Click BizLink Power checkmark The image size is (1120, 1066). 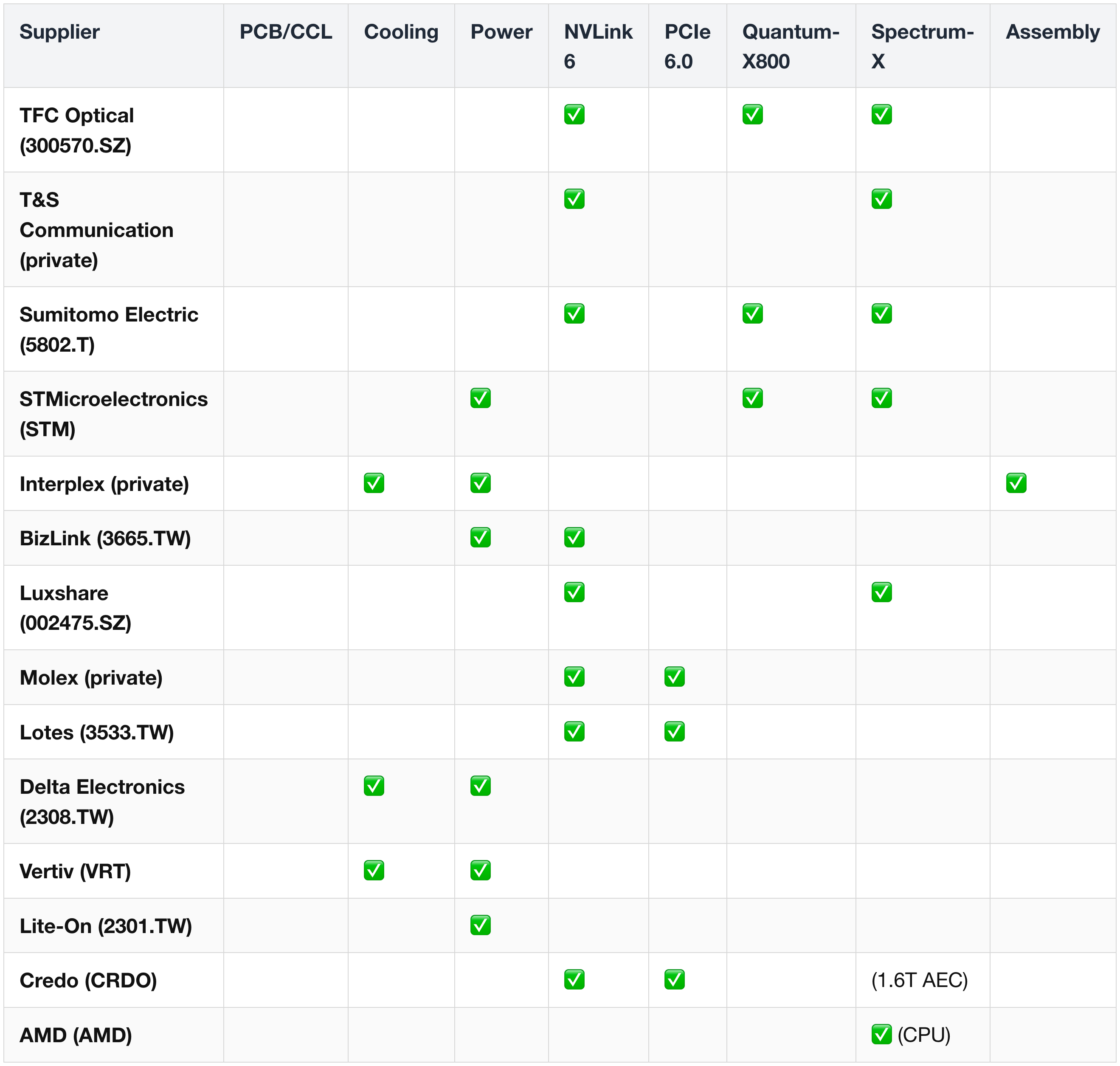point(481,538)
